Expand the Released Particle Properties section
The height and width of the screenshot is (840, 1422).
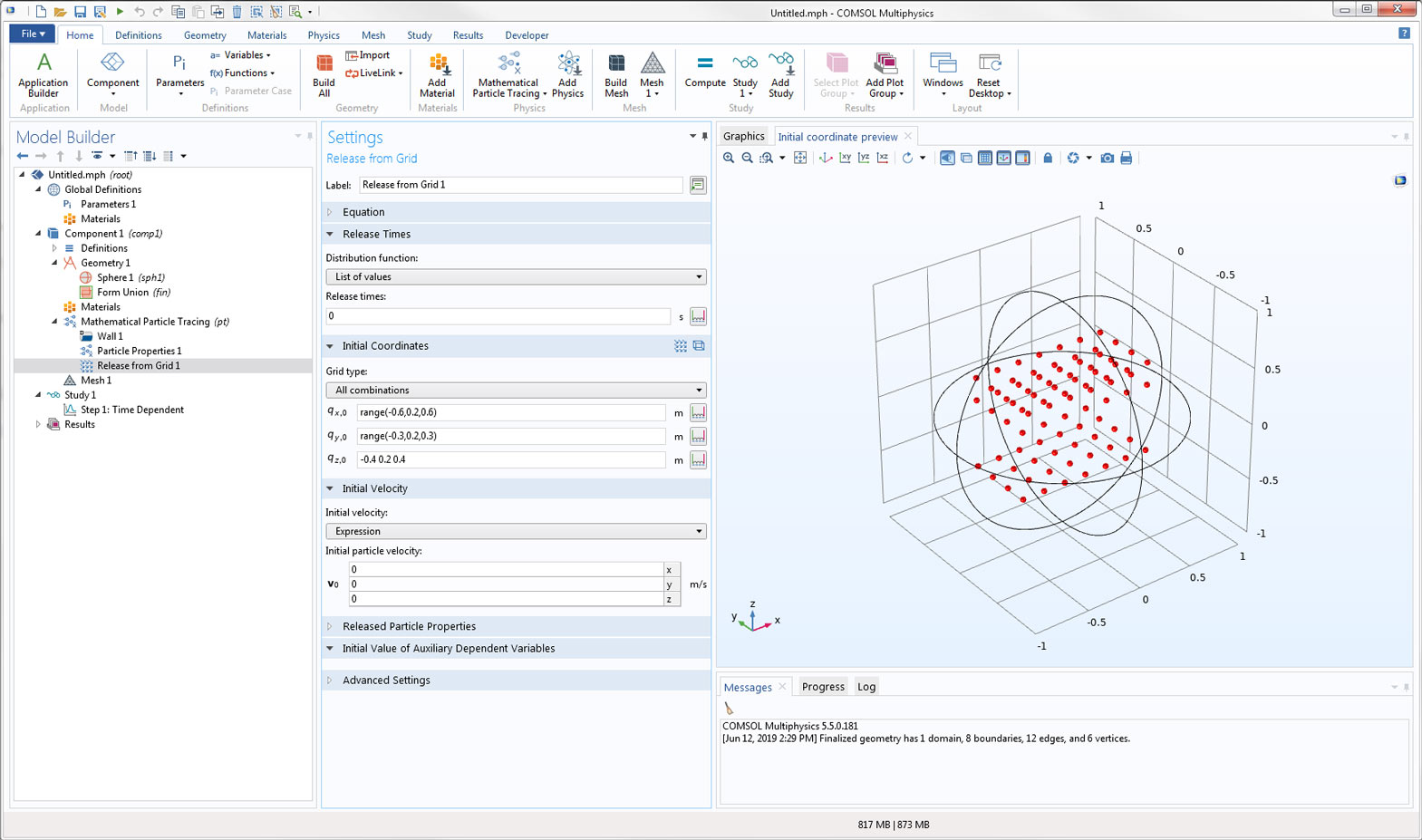[x=409, y=626]
